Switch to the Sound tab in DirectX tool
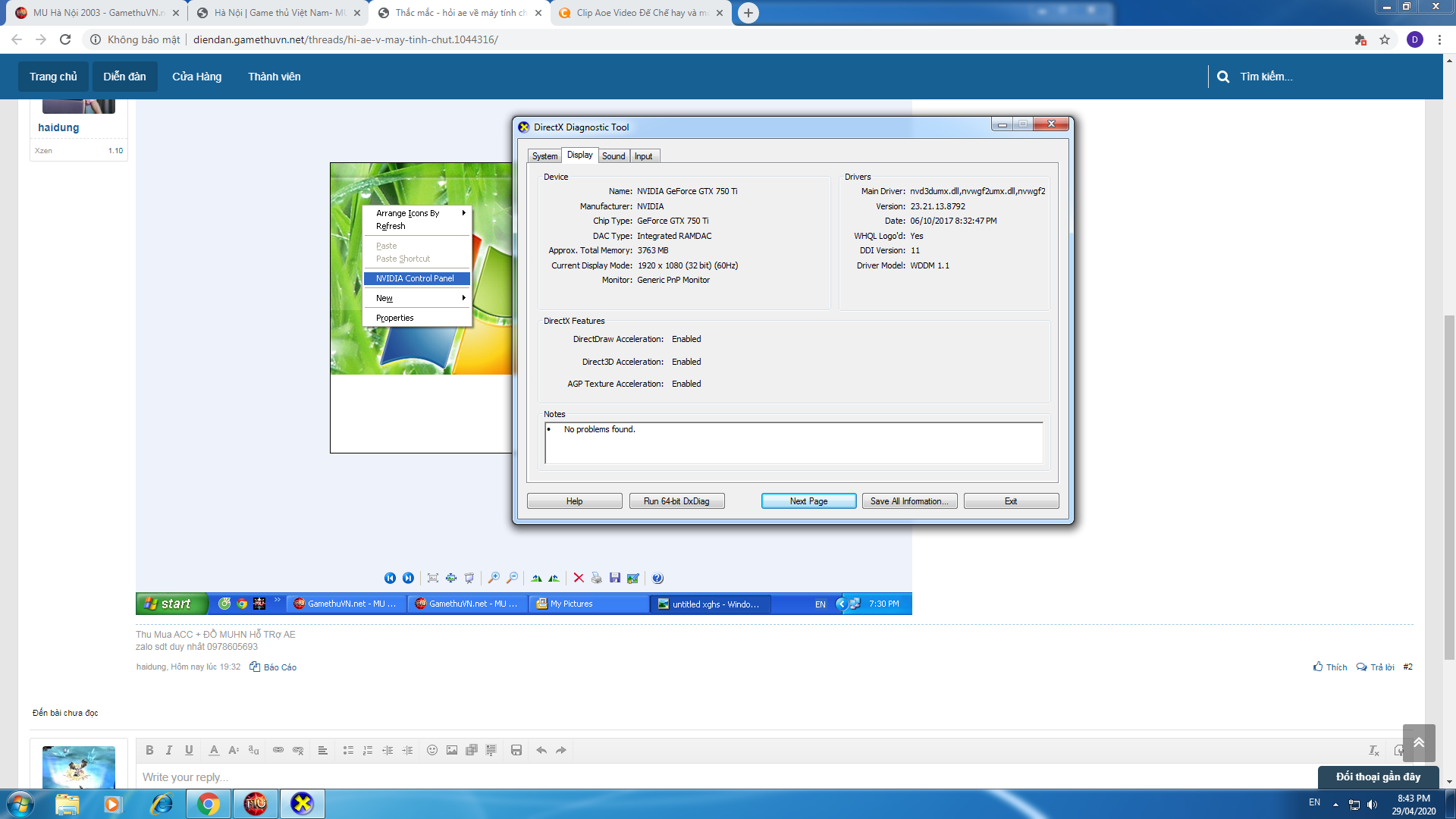 pos(613,156)
